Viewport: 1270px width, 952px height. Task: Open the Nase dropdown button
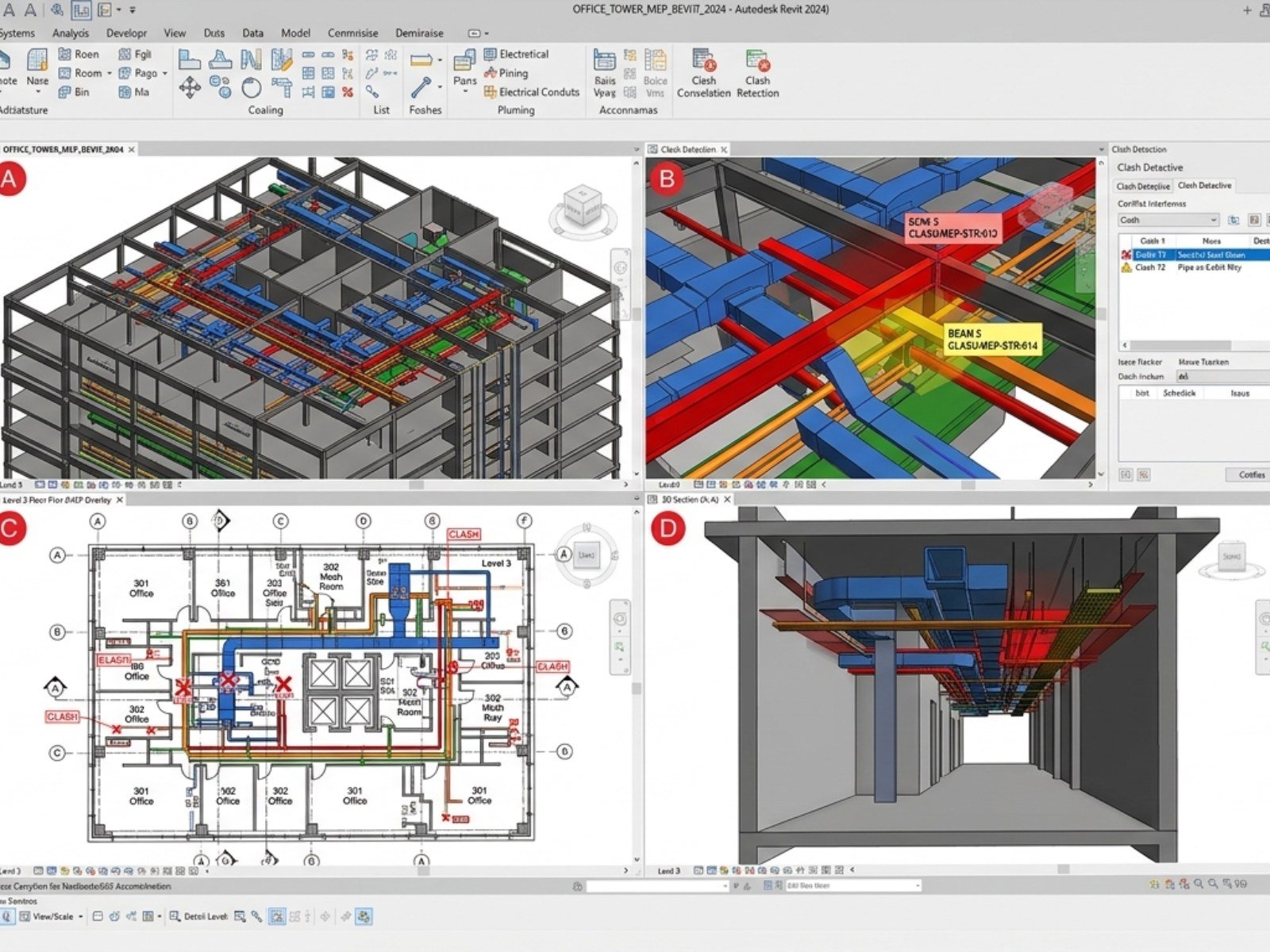point(37,92)
